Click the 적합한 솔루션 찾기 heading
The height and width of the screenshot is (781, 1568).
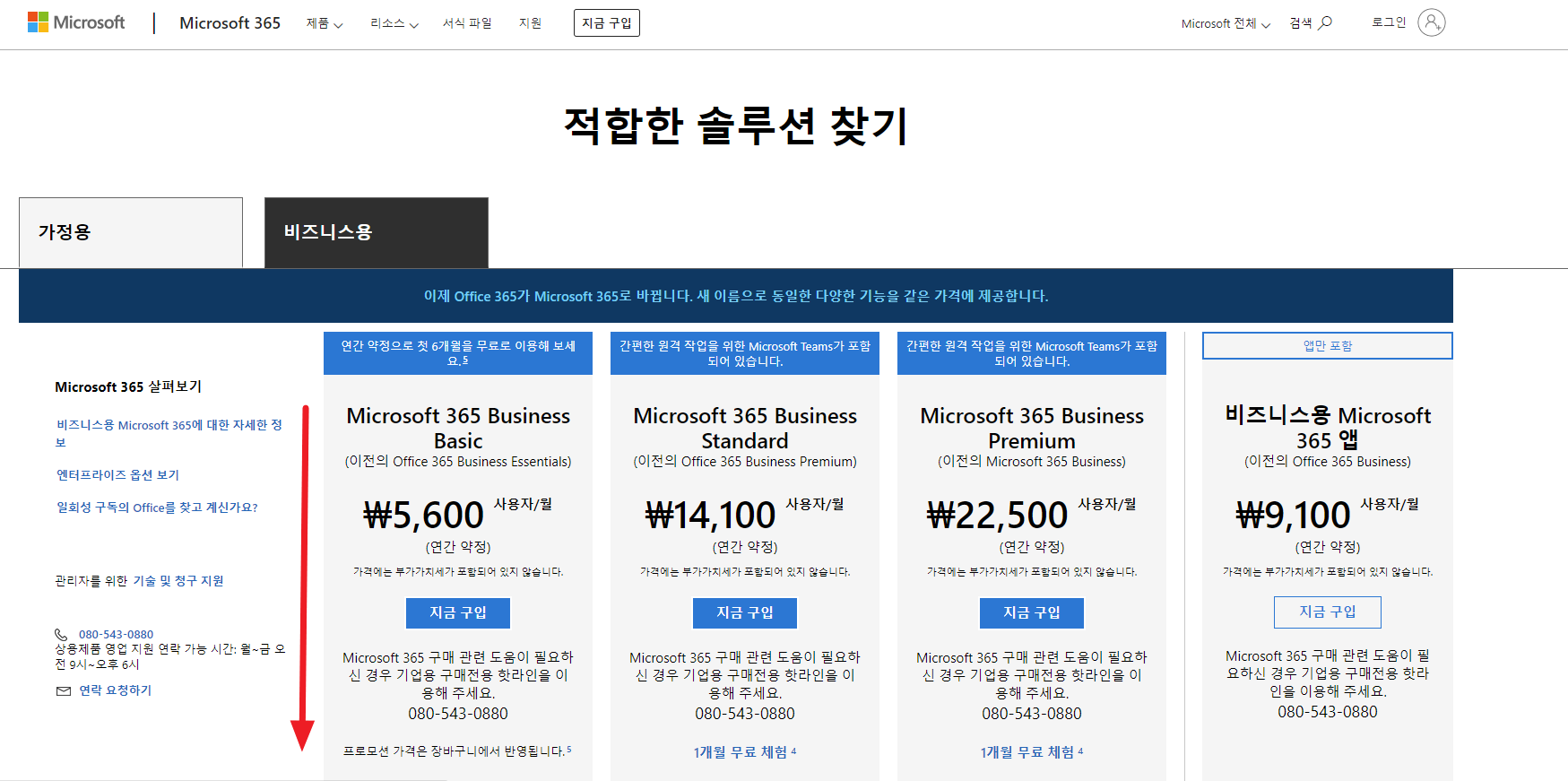click(736, 126)
